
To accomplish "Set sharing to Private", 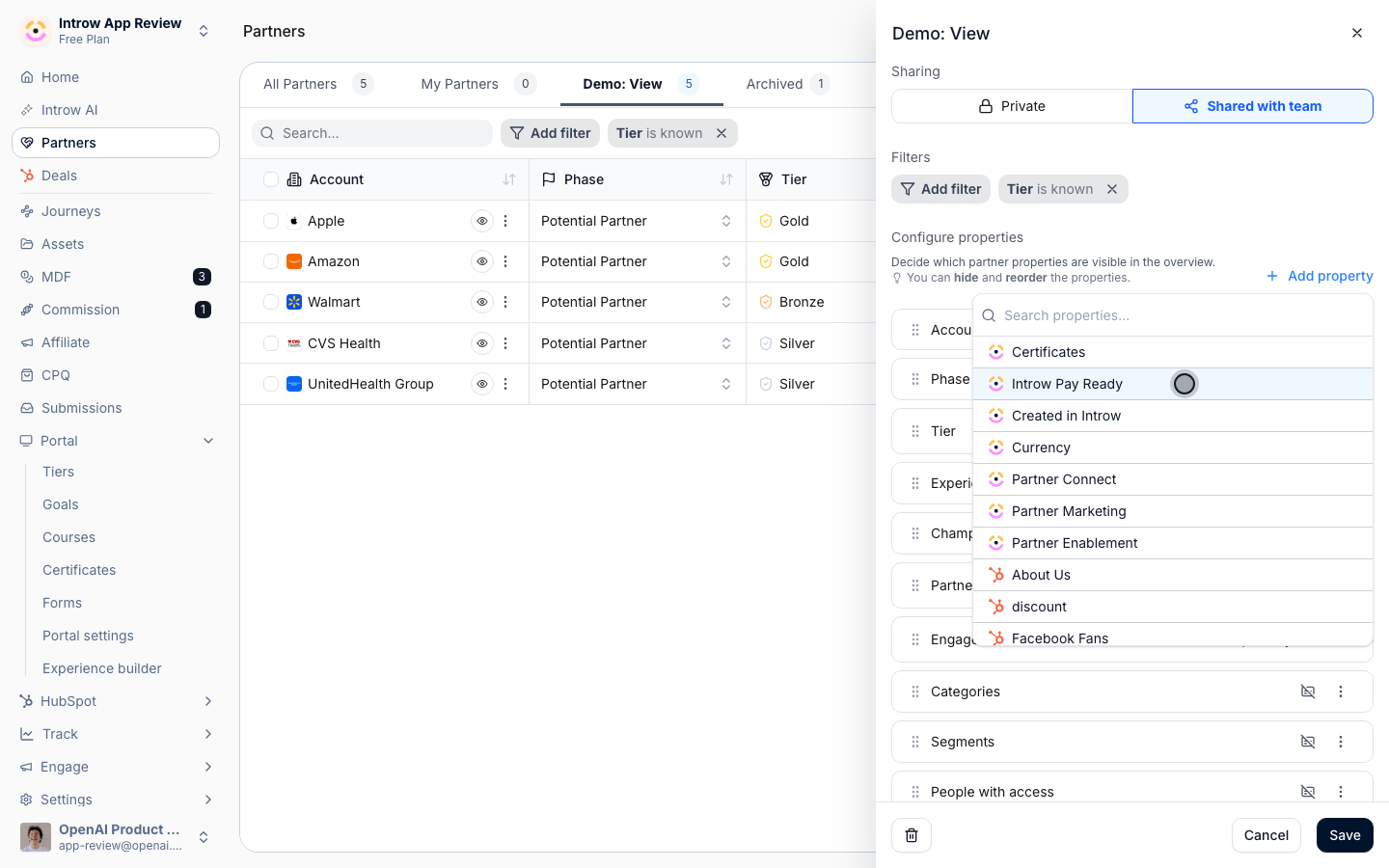I will (x=1012, y=106).
